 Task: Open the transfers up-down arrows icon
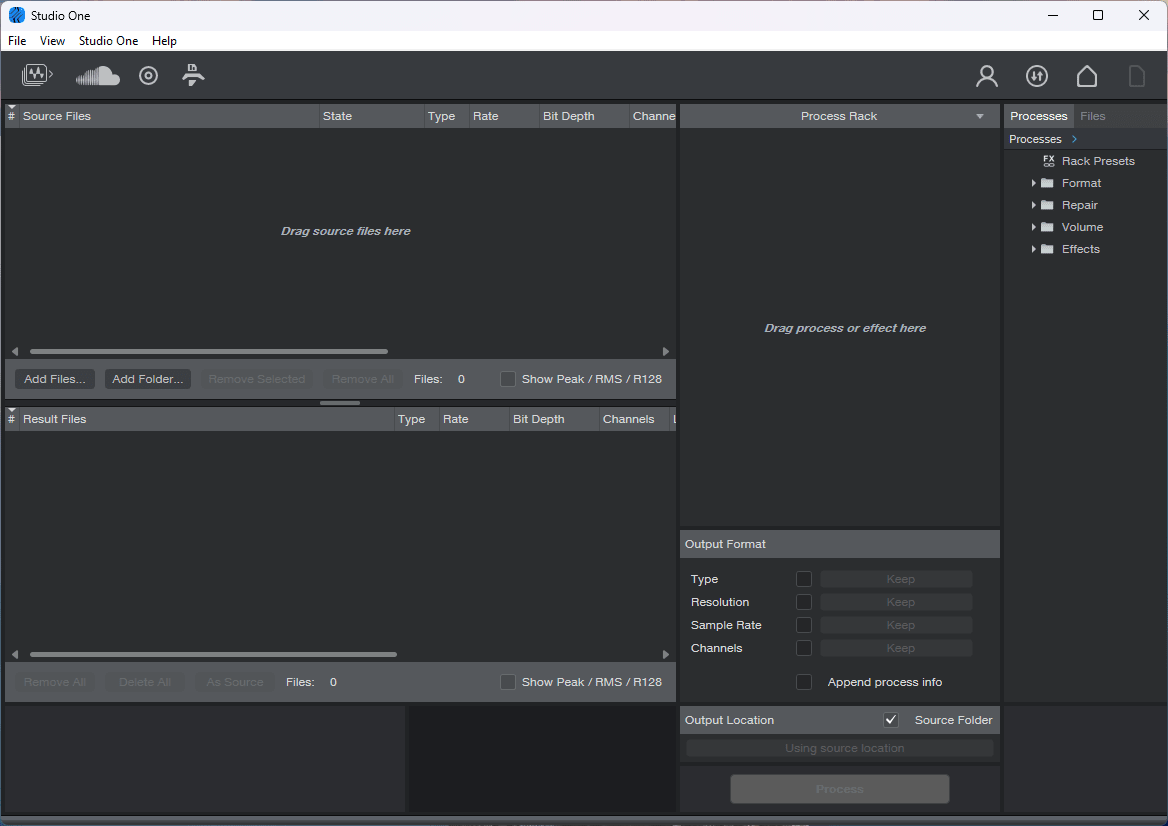1037,76
